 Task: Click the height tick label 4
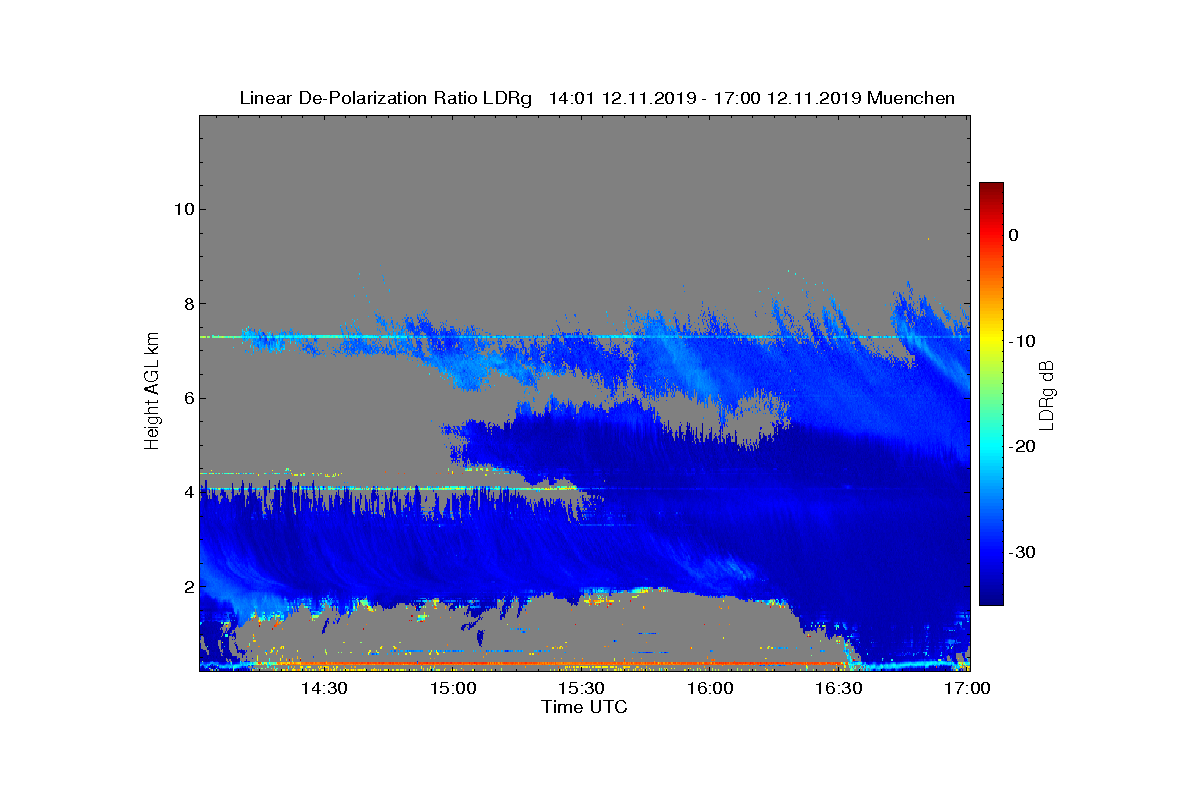click(188, 492)
